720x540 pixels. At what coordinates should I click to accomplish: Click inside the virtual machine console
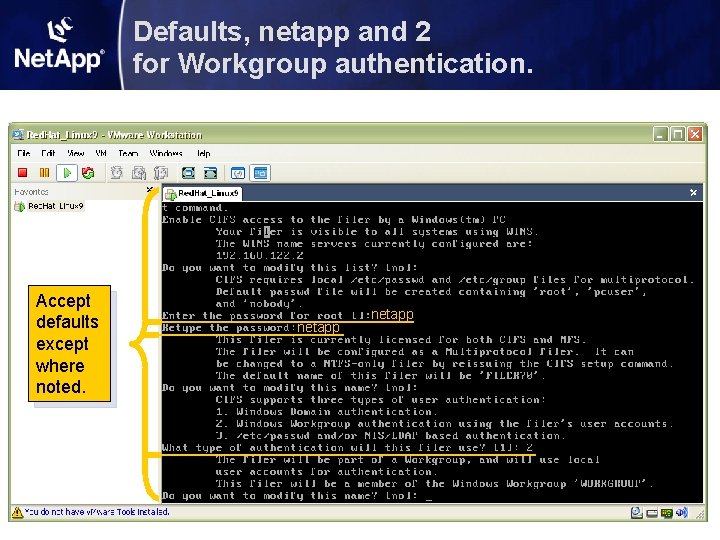click(432, 352)
